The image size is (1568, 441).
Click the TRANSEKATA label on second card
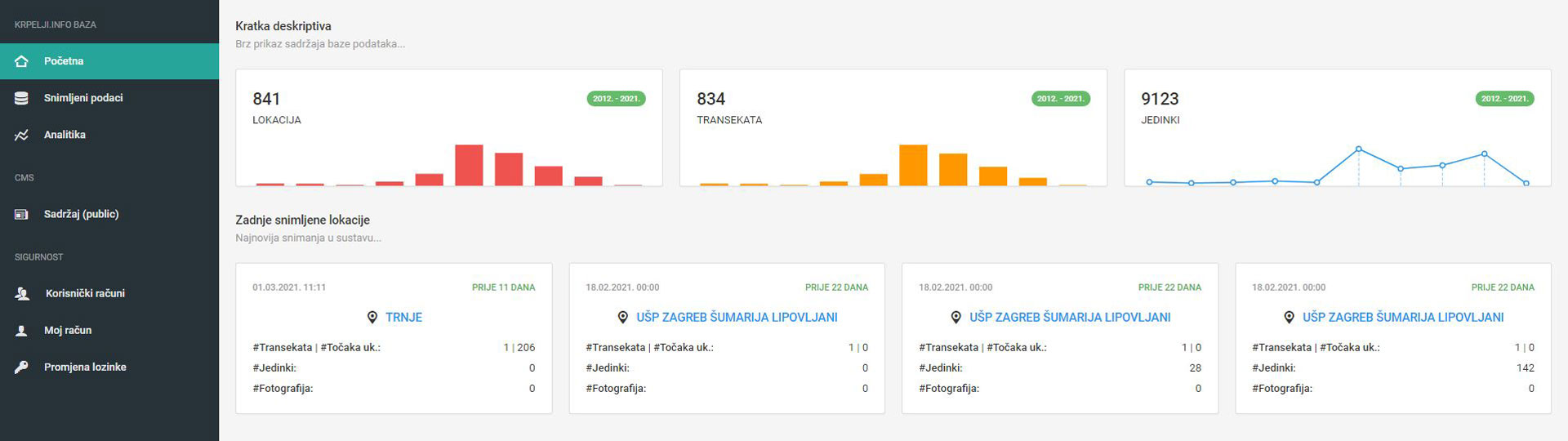[x=729, y=120]
